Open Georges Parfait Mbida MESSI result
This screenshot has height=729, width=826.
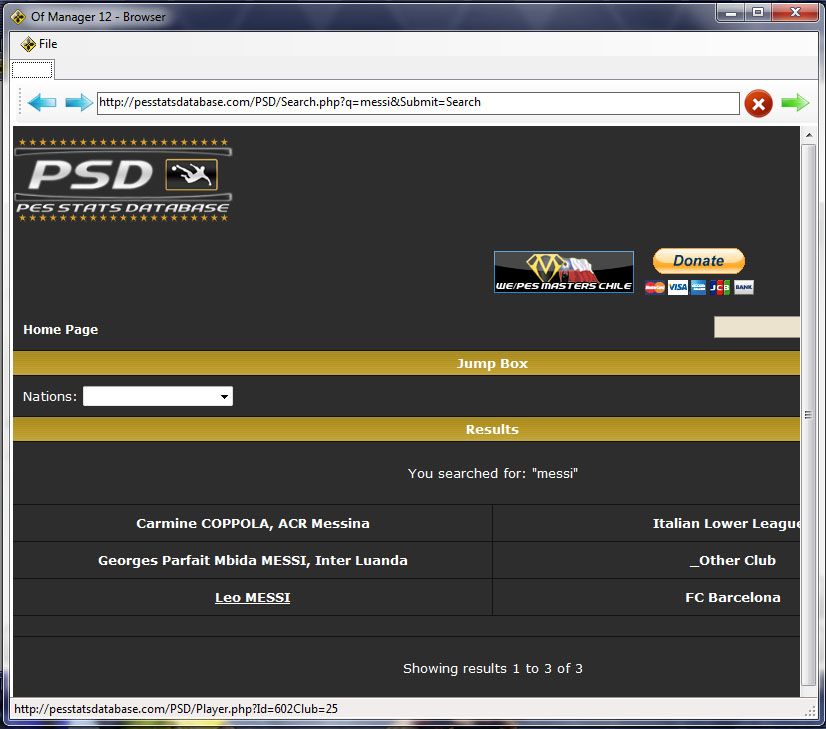click(x=252, y=560)
